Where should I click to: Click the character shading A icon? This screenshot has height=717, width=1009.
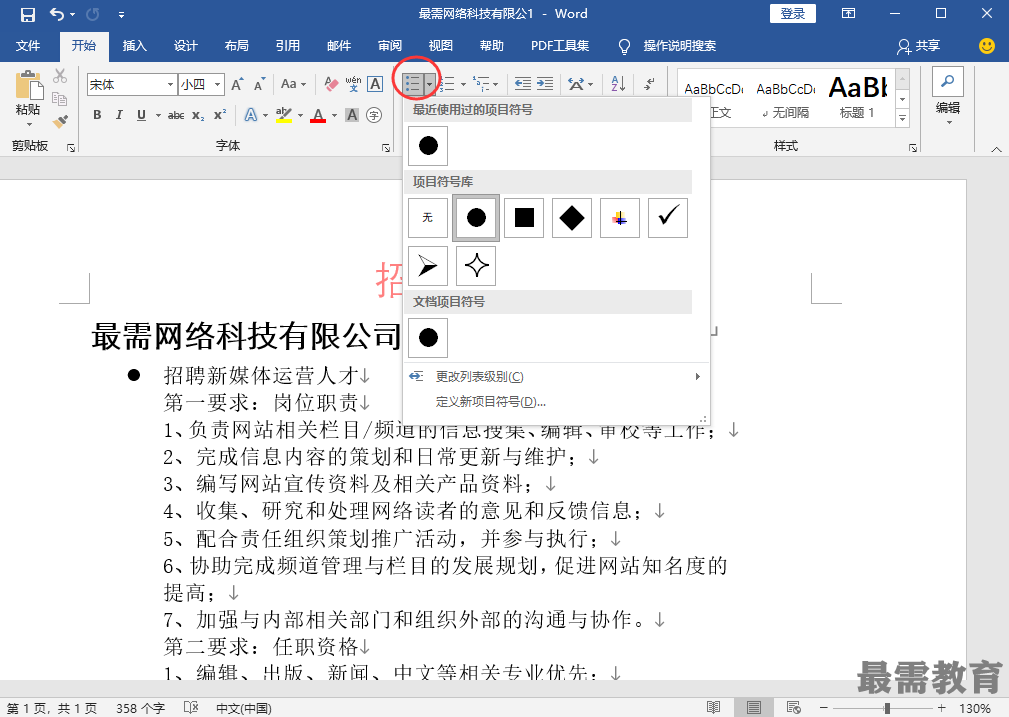[351, 115]
